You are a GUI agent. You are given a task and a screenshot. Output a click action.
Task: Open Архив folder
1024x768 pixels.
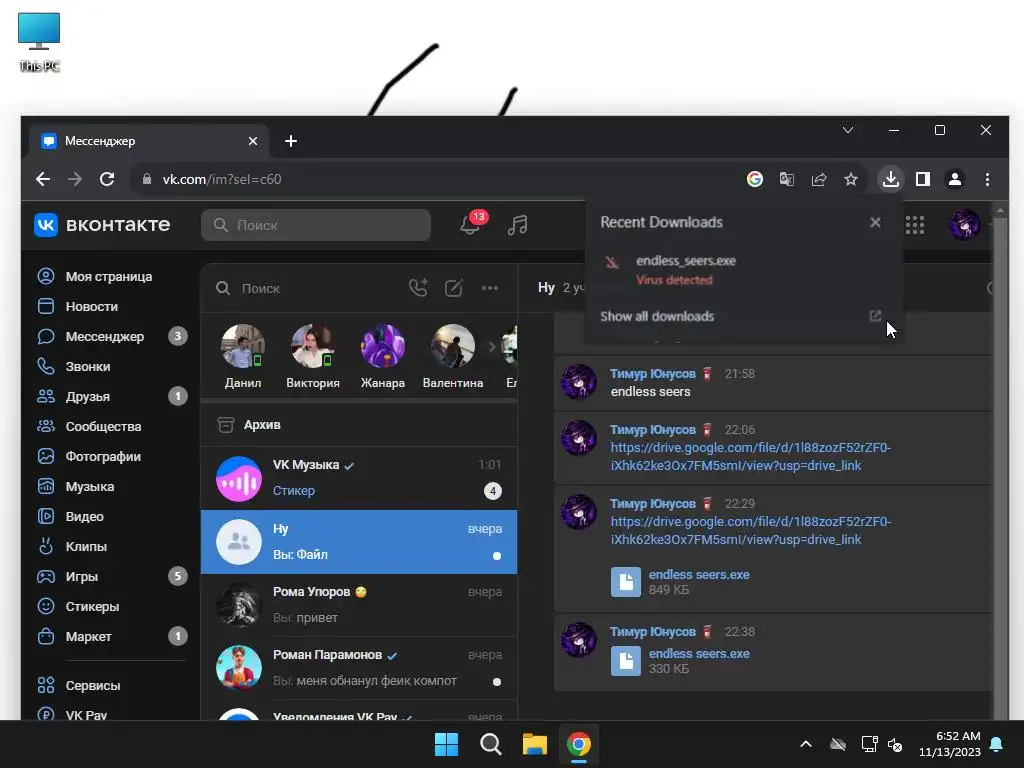(359, 424)
